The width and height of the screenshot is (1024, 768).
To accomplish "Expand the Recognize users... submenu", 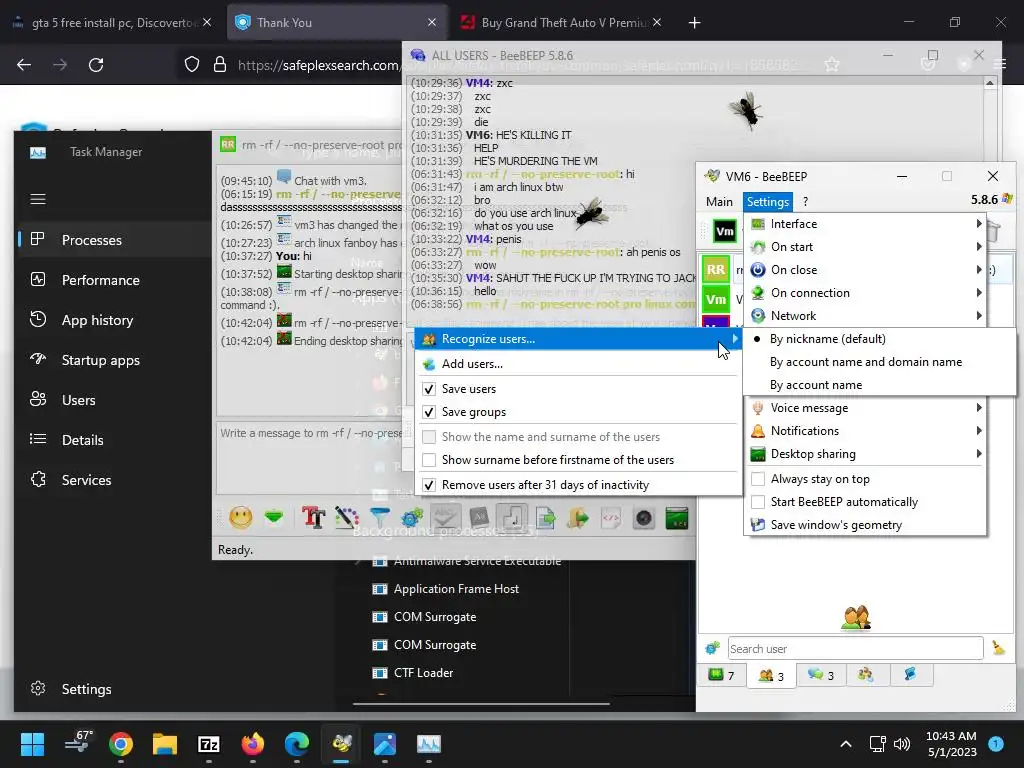I will pos(579,339).
